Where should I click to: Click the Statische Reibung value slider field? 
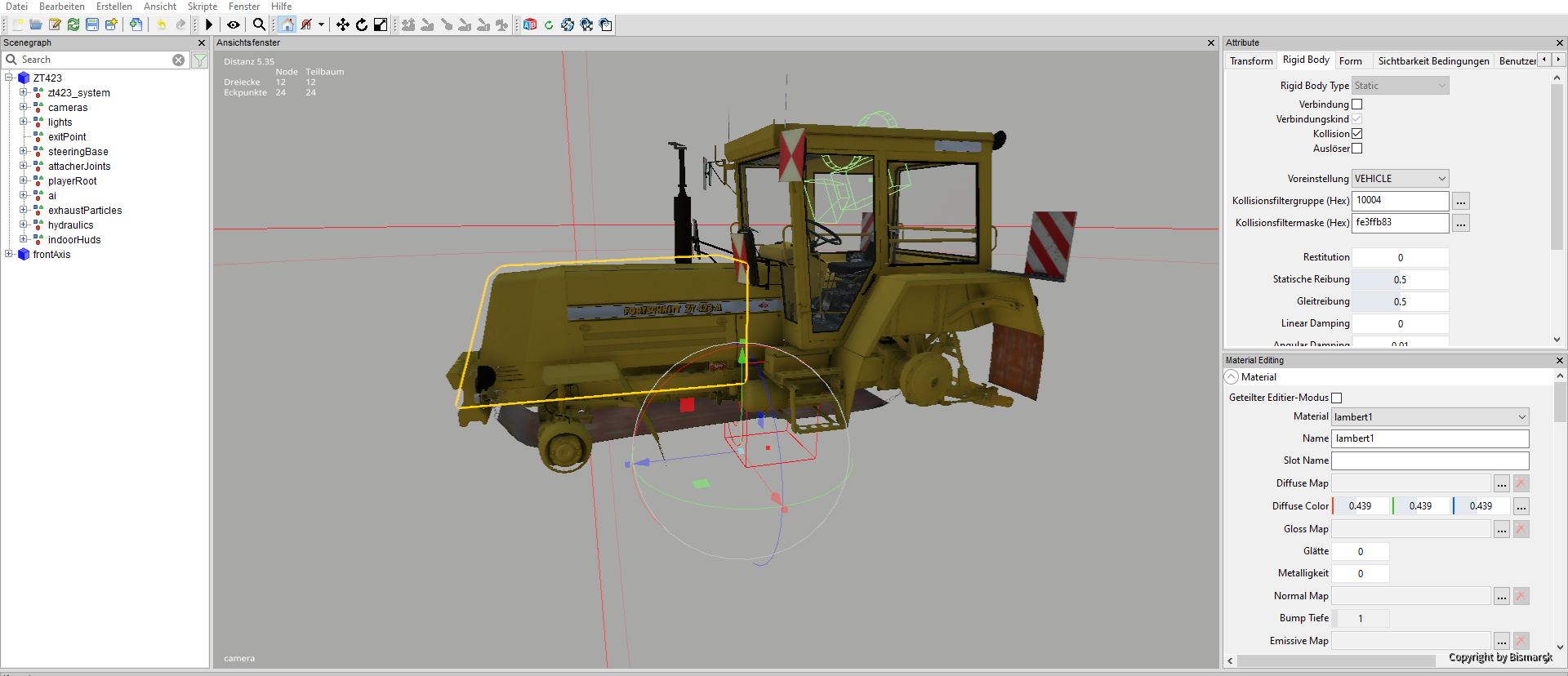[1401, 279]
